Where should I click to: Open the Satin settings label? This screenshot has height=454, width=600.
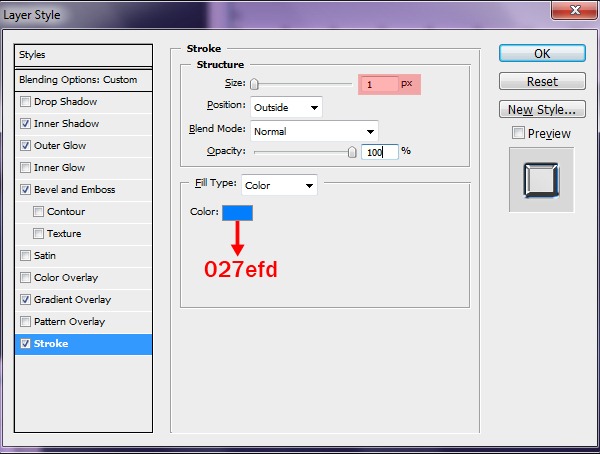pos(45,255)
